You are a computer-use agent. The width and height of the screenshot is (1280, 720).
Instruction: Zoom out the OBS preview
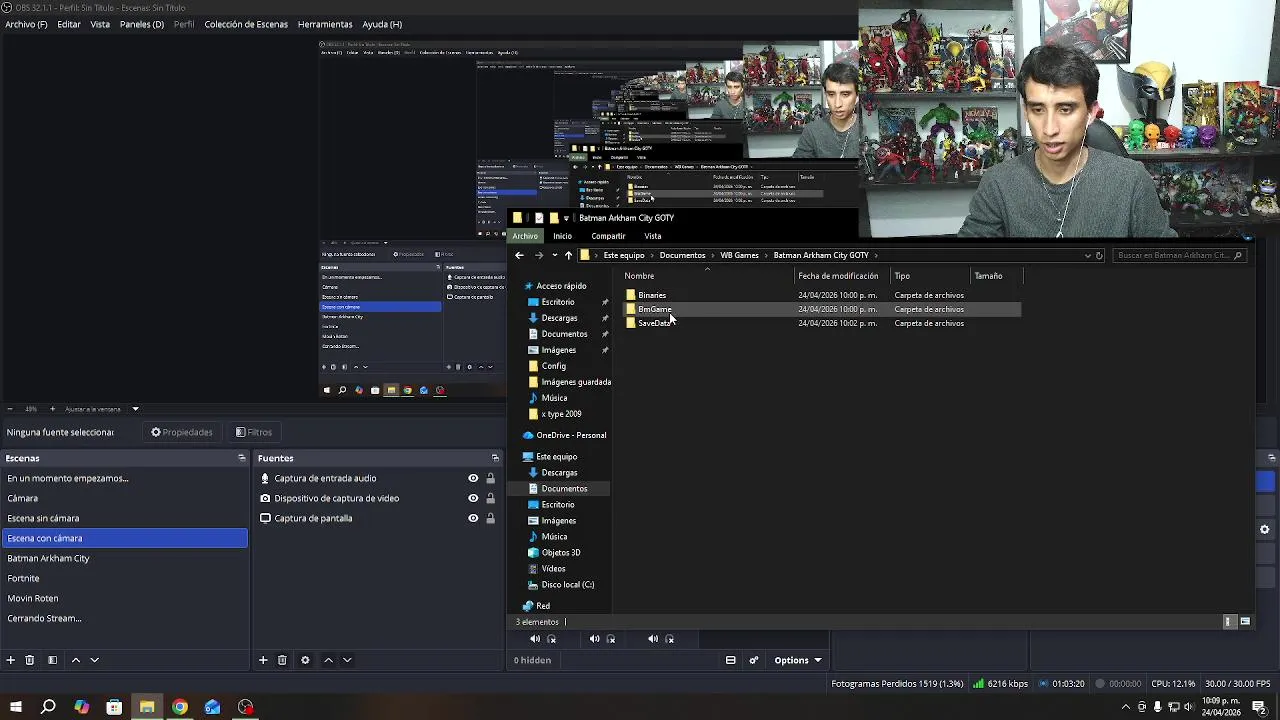click(x=9, y=409)
